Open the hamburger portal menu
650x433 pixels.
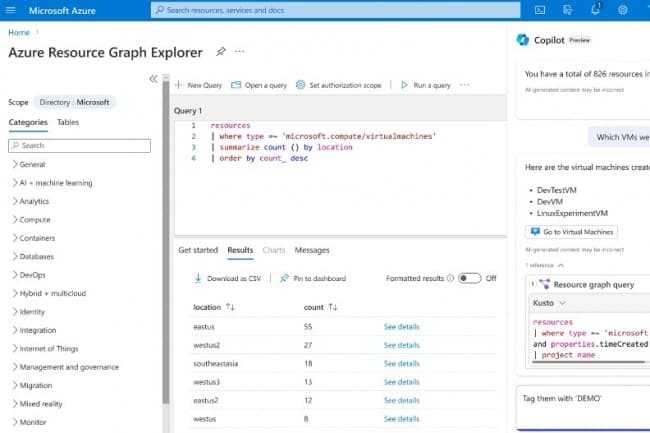pos(11,10)
